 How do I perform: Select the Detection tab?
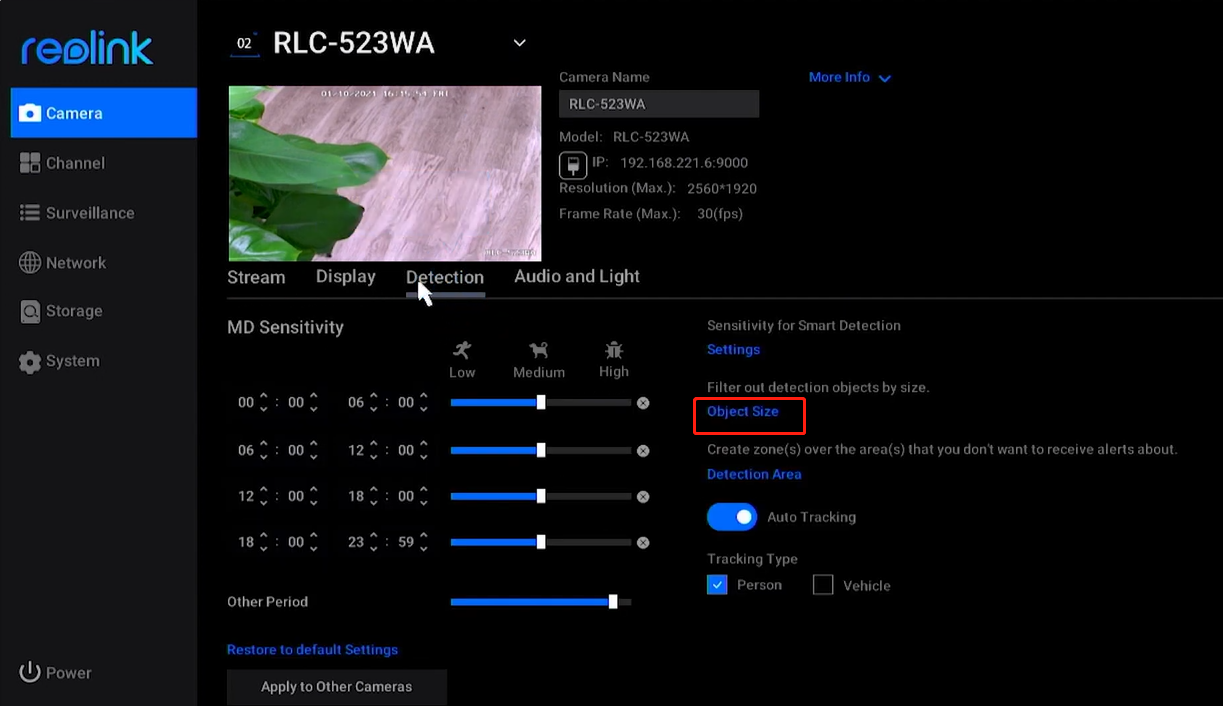pos(445,278)
